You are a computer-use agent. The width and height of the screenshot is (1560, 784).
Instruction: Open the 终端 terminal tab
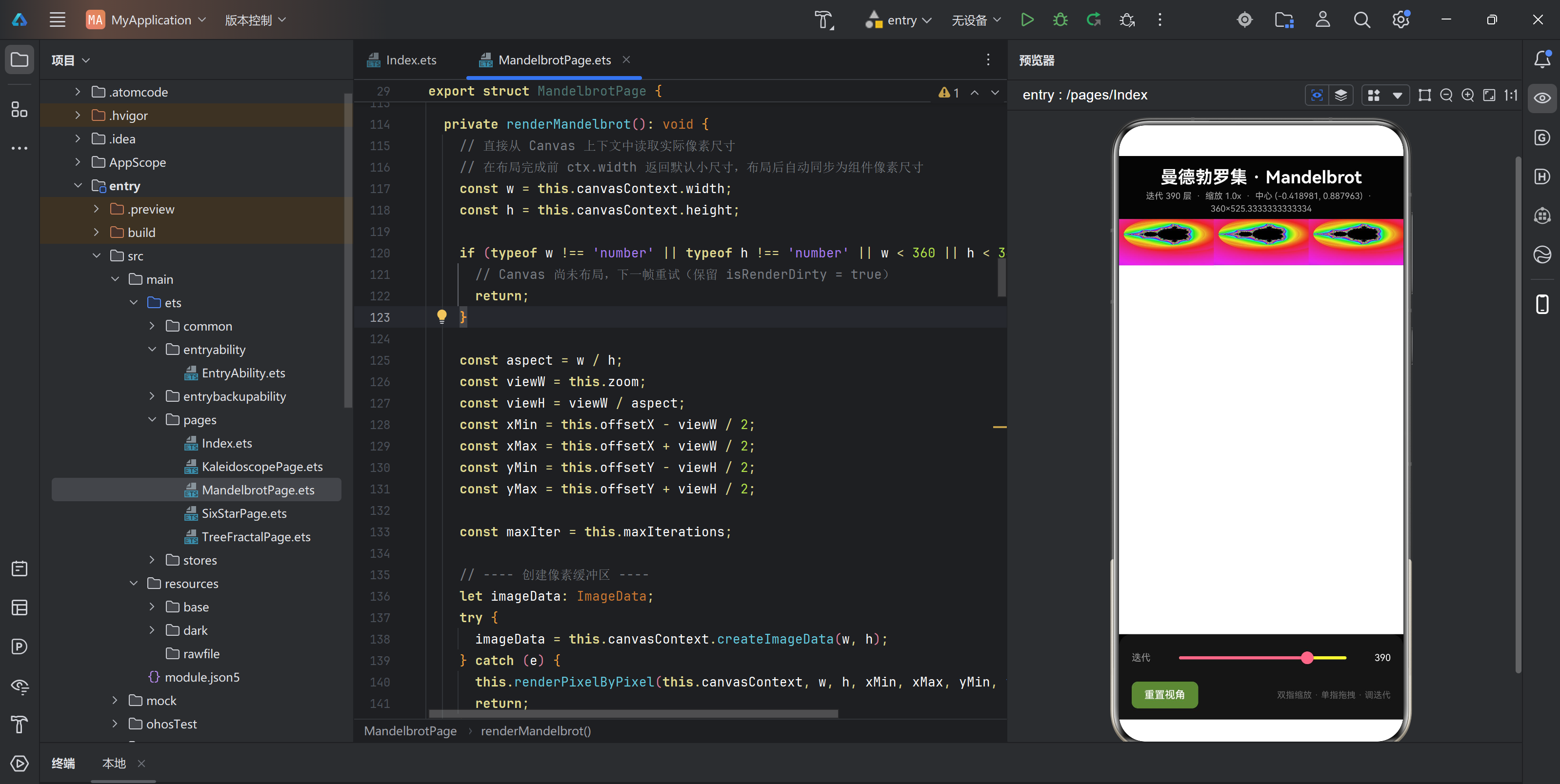pyautogui.click(x=63, y=764)
